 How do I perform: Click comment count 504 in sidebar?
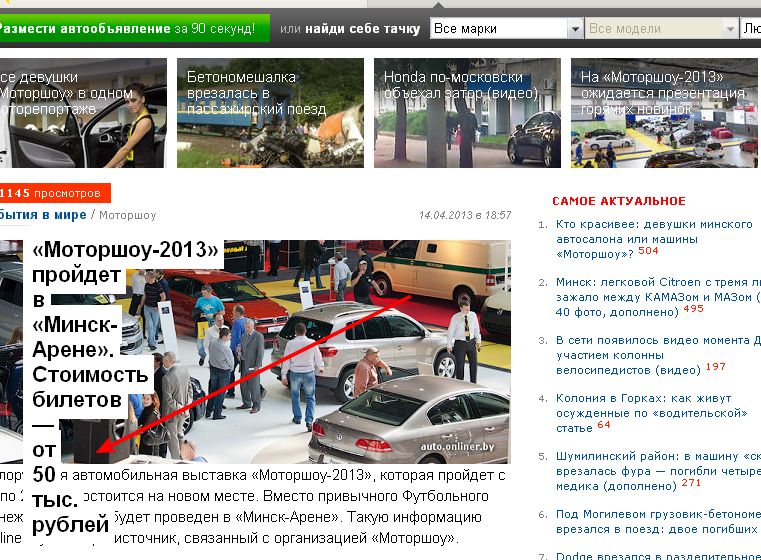pyautogui.click(x=648, y=251)
